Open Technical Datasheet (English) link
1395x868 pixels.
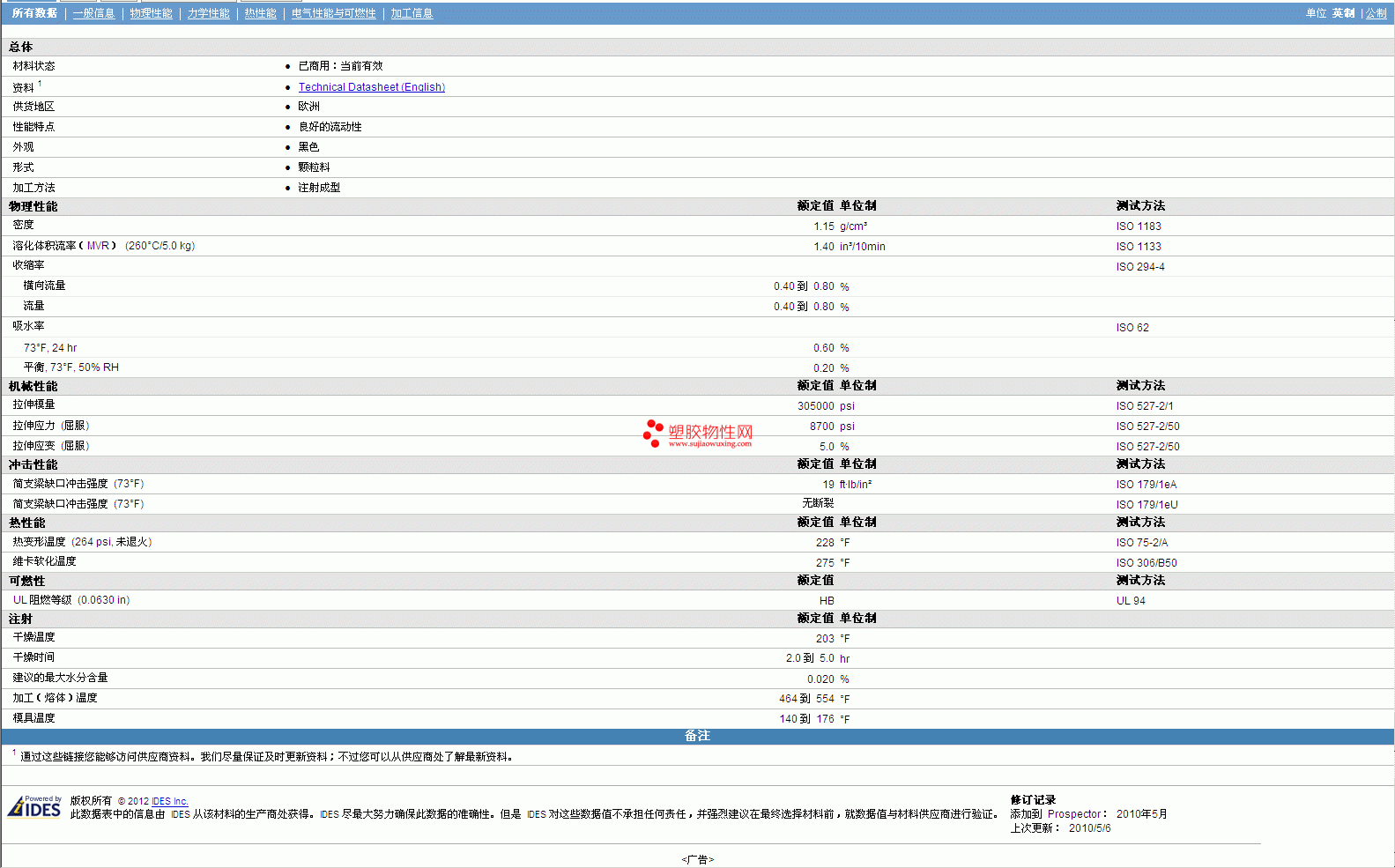coord(371,87)
